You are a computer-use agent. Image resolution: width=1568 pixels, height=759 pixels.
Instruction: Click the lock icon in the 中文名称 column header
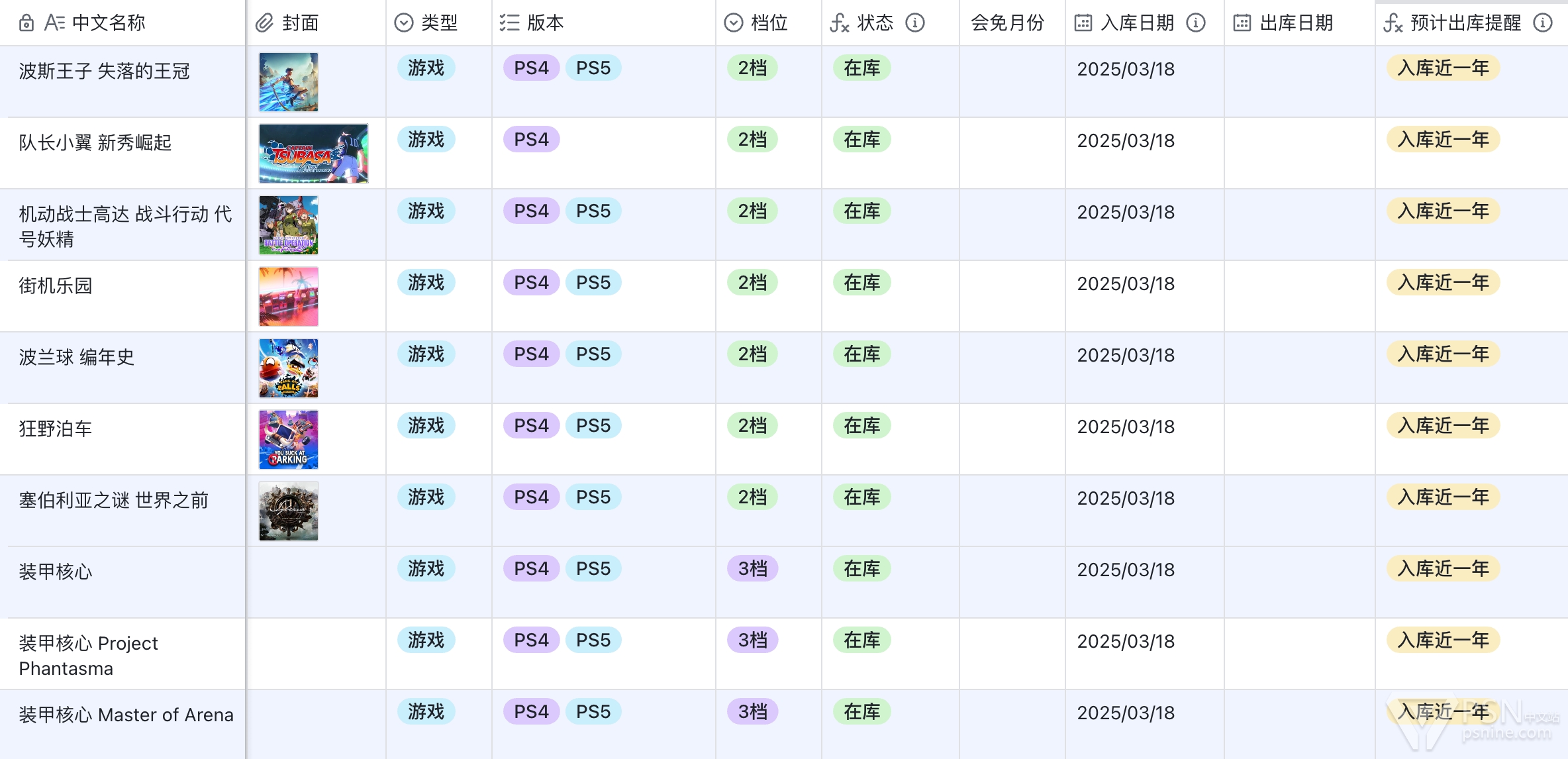pos(26,23)
